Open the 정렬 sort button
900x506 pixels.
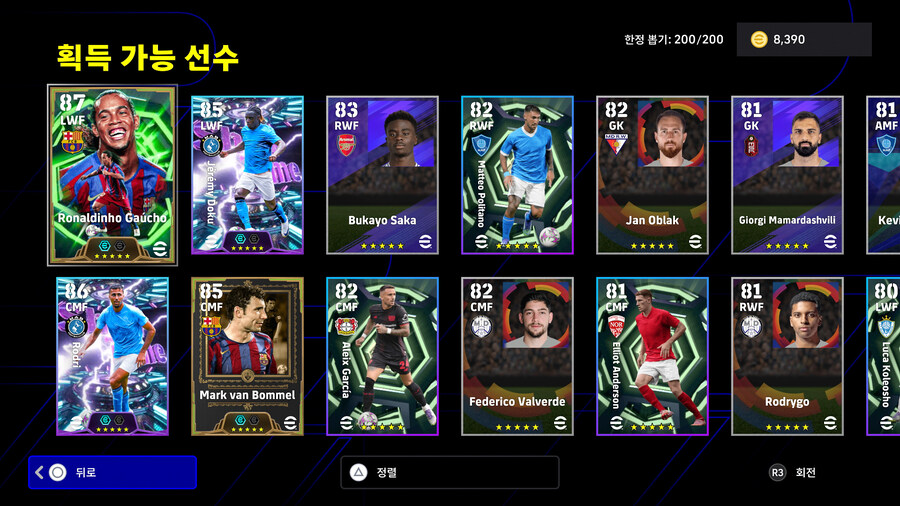[x=449, y=473]
